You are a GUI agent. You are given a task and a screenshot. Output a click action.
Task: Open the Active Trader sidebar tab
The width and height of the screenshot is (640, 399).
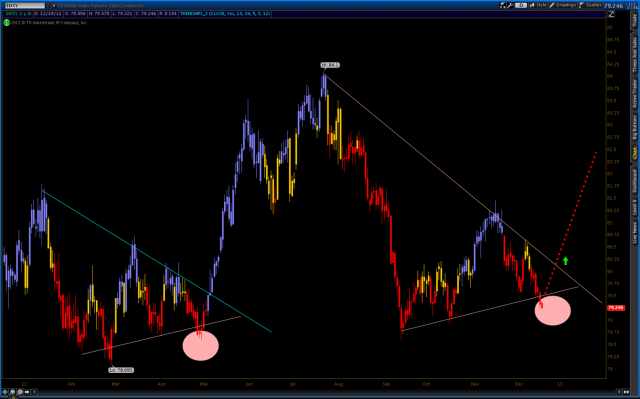click(635, 94)
